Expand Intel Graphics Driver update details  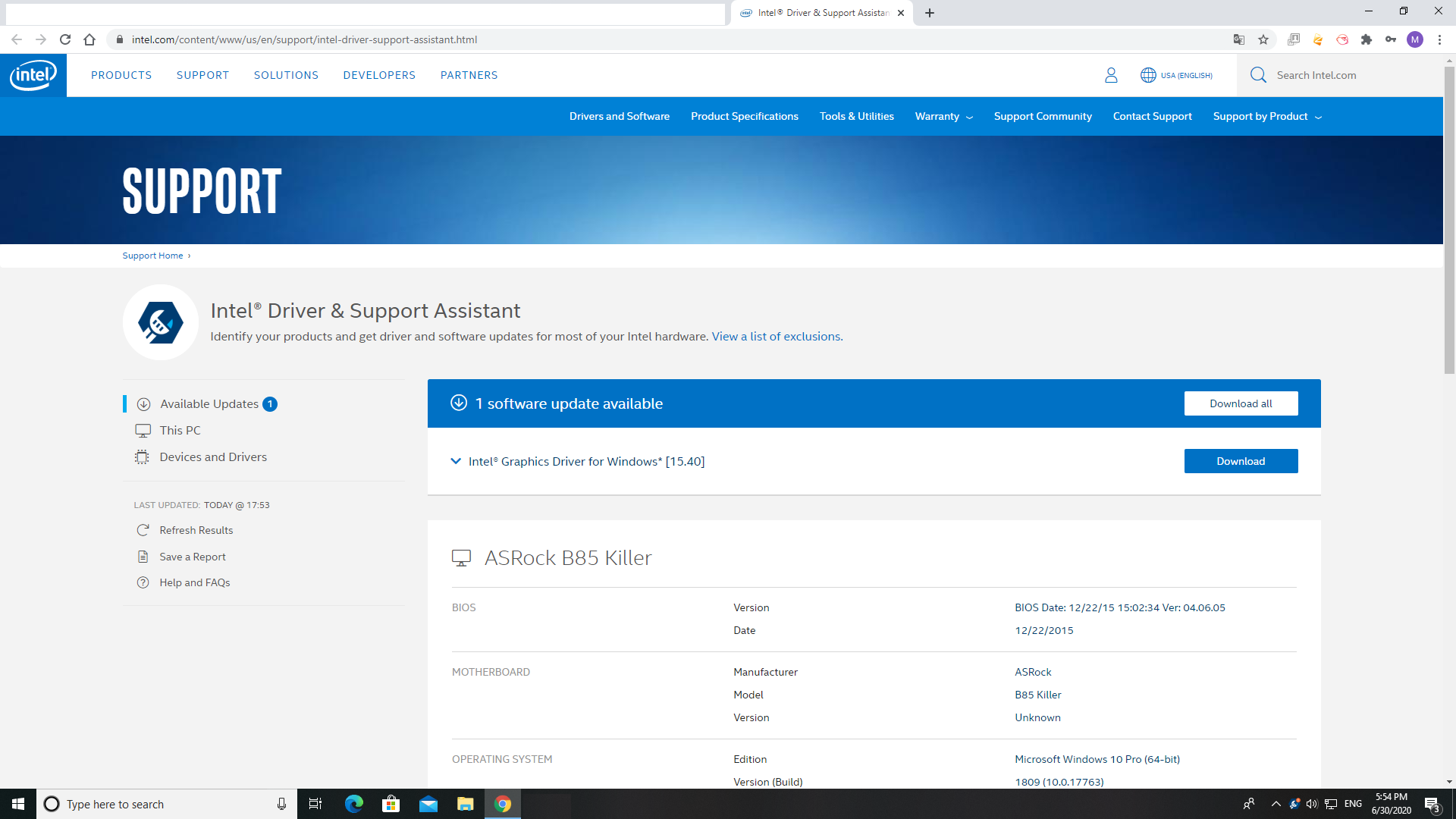456,461
